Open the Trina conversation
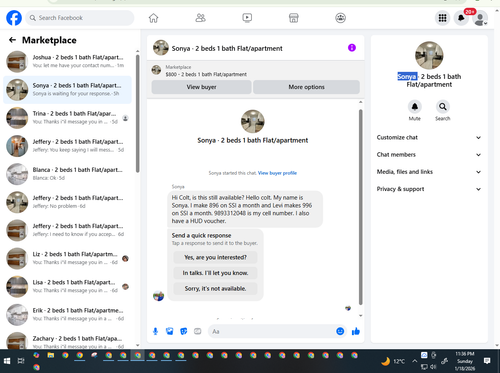This screenshot has height=373, width=500. [67, 118]
